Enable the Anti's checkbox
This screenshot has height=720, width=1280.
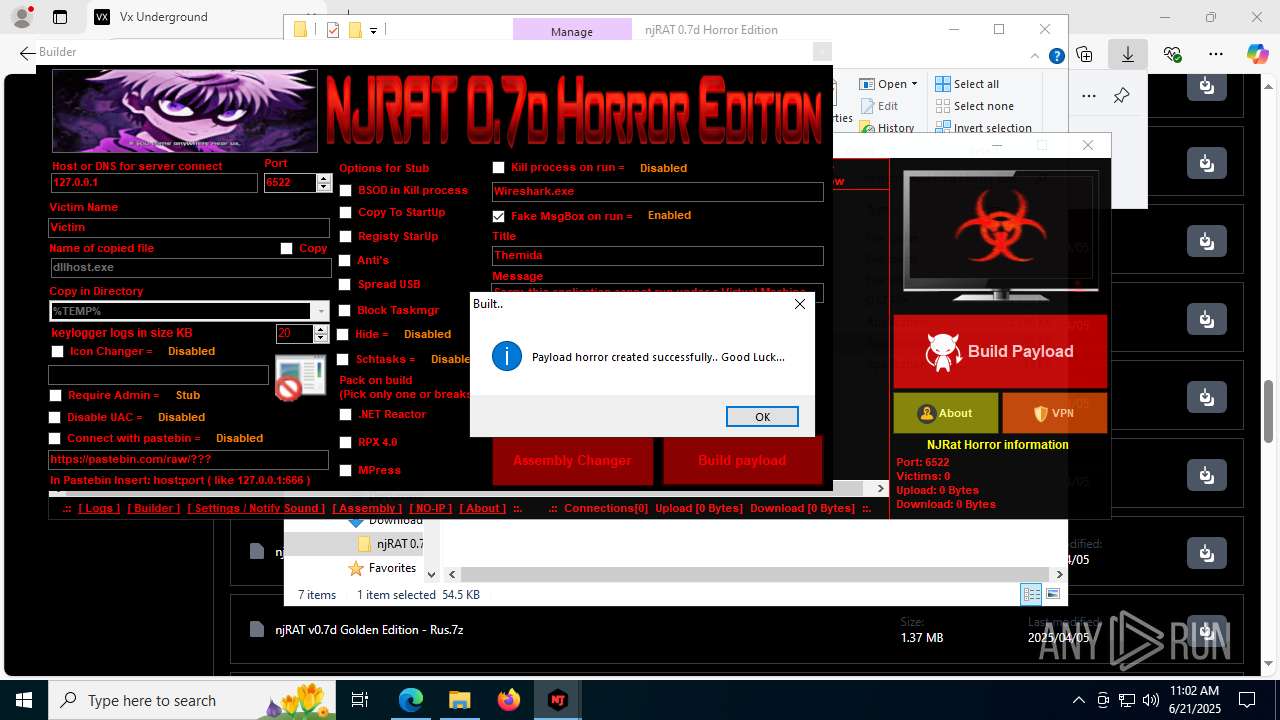[345, 261]
